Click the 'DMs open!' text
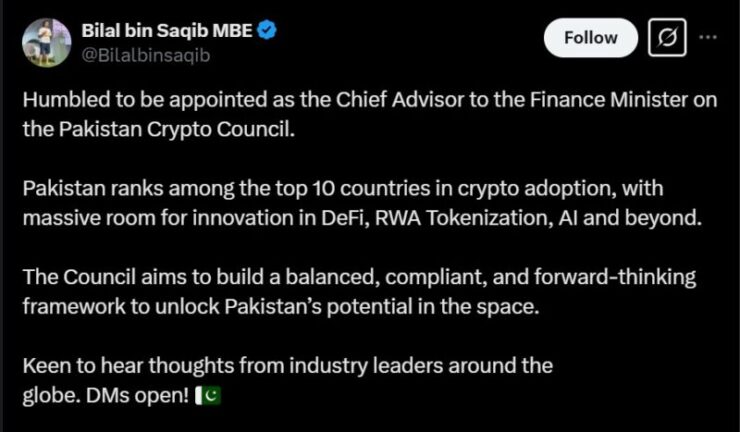The height and width of the screenshot is (432, 740). point(137,396)
